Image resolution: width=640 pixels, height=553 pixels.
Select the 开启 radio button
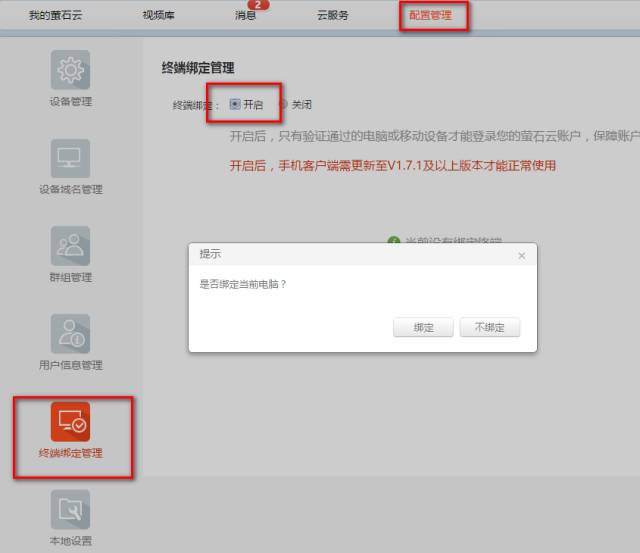pos(235,104)
